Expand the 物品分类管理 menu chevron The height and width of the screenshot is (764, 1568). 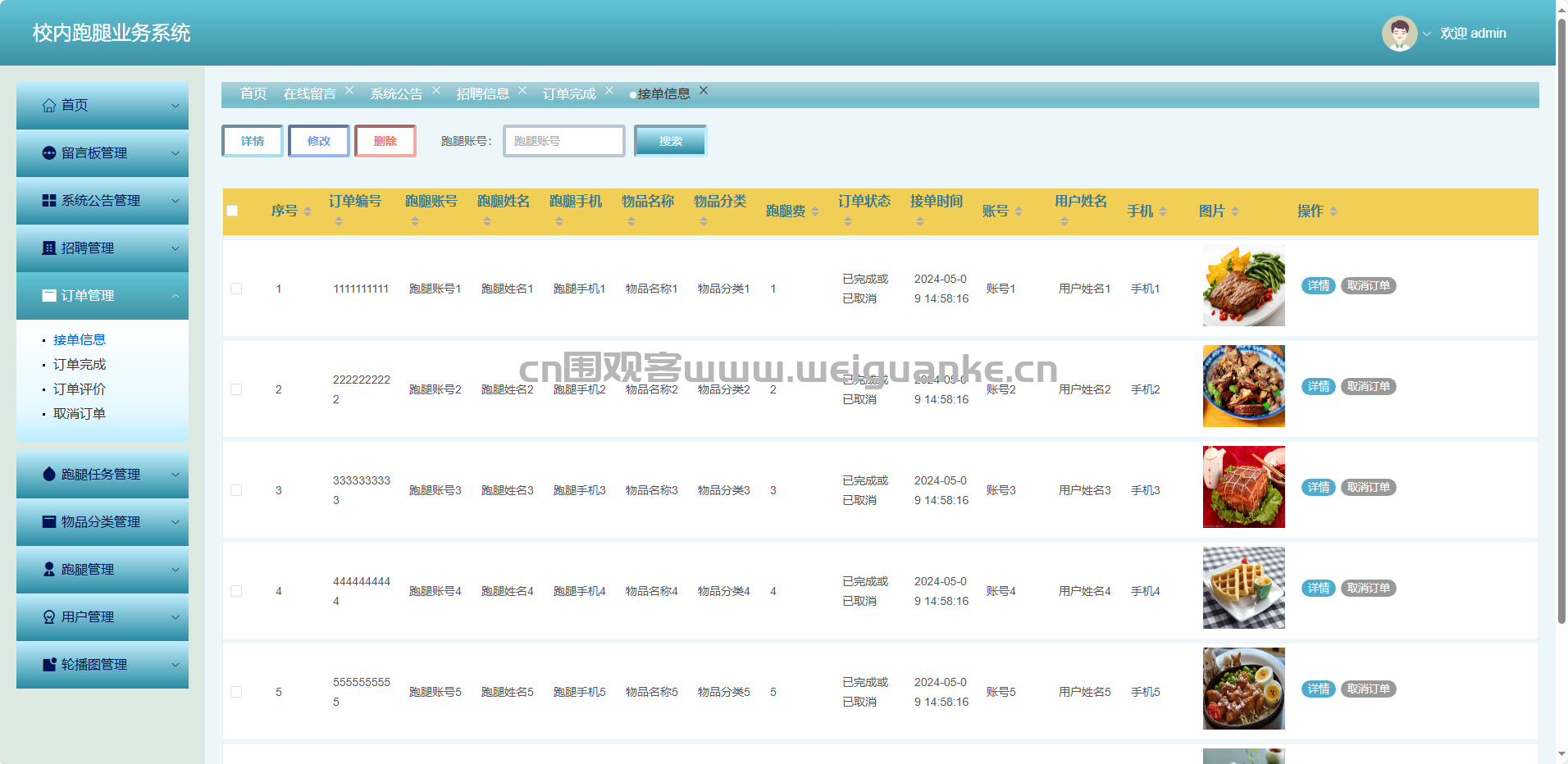coord(175,522)
